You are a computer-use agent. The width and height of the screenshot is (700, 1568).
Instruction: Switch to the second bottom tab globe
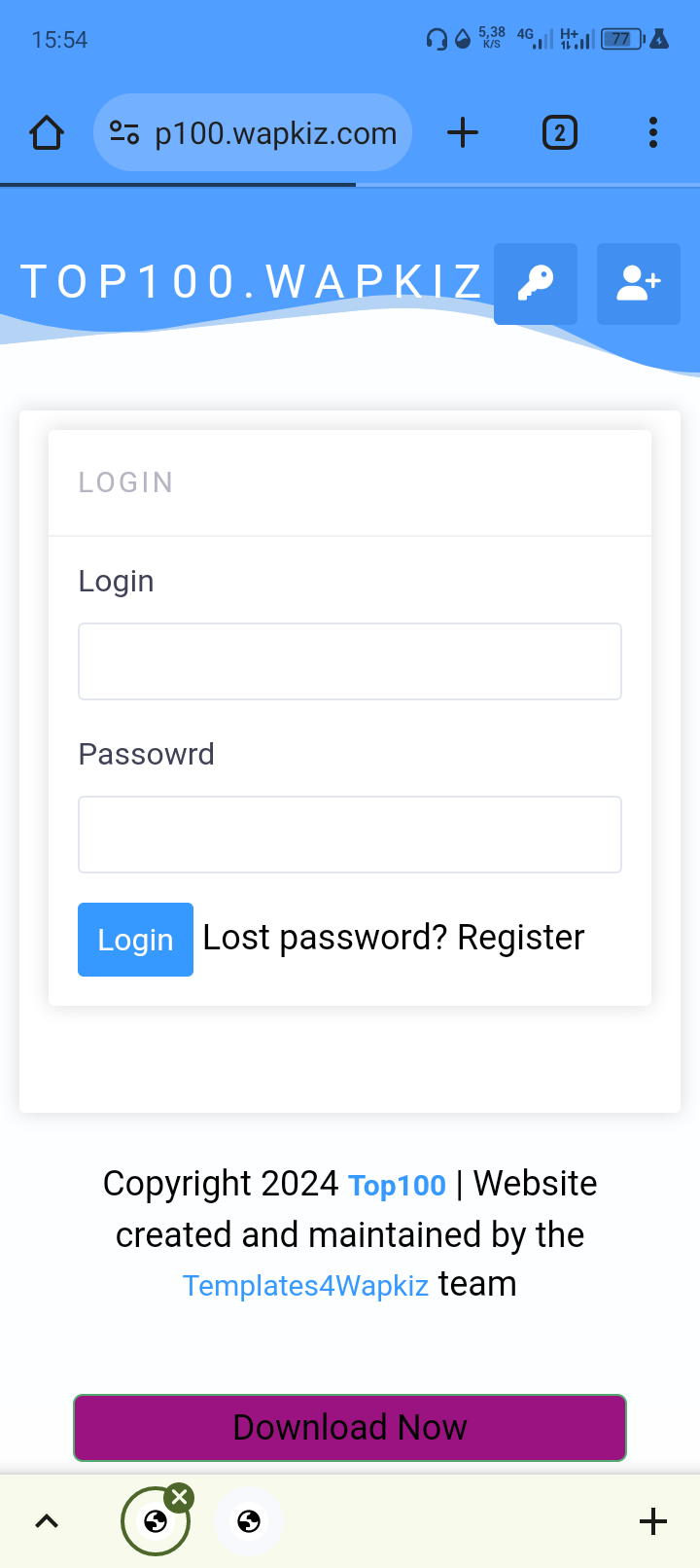249,1521
